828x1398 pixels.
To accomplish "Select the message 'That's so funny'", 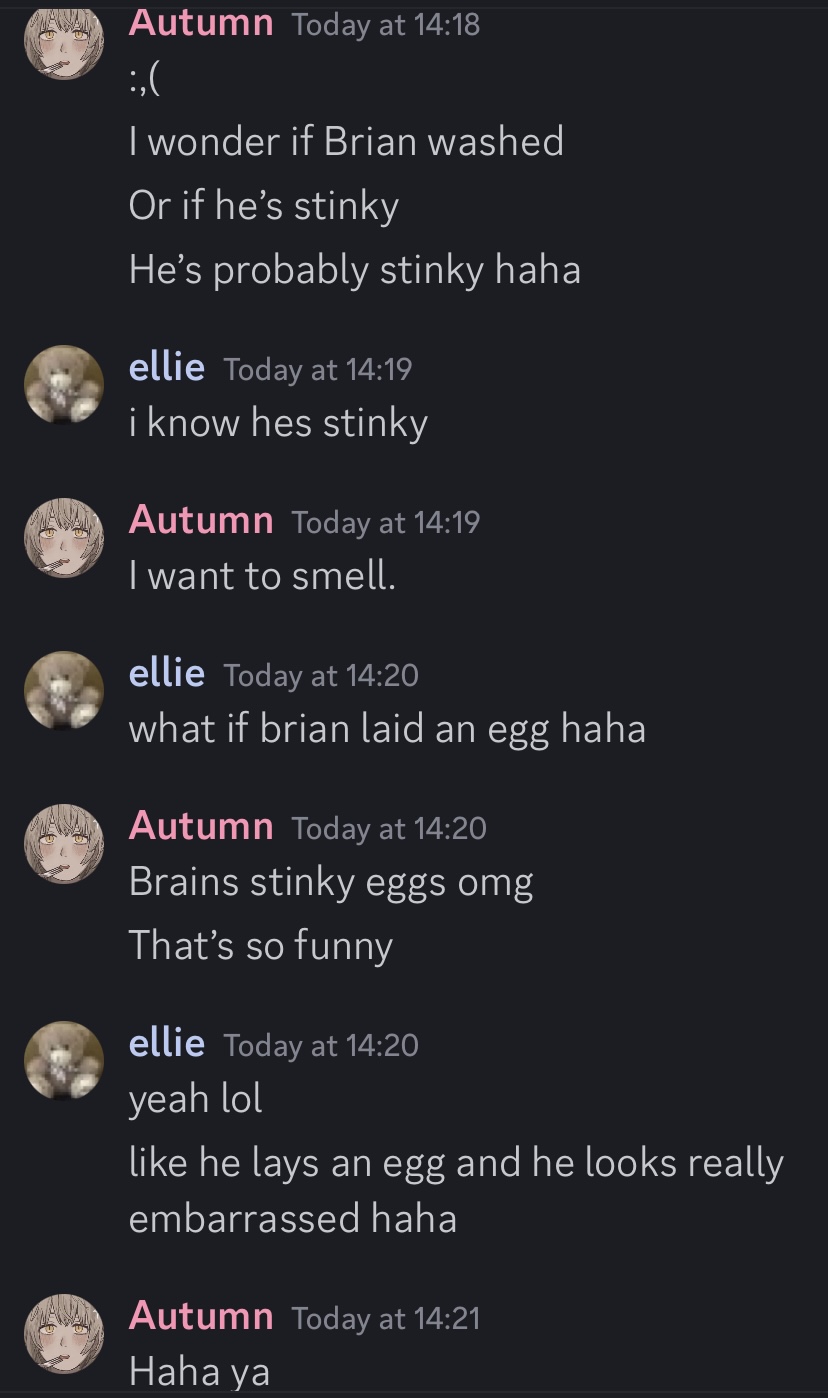I will point(261,946).
